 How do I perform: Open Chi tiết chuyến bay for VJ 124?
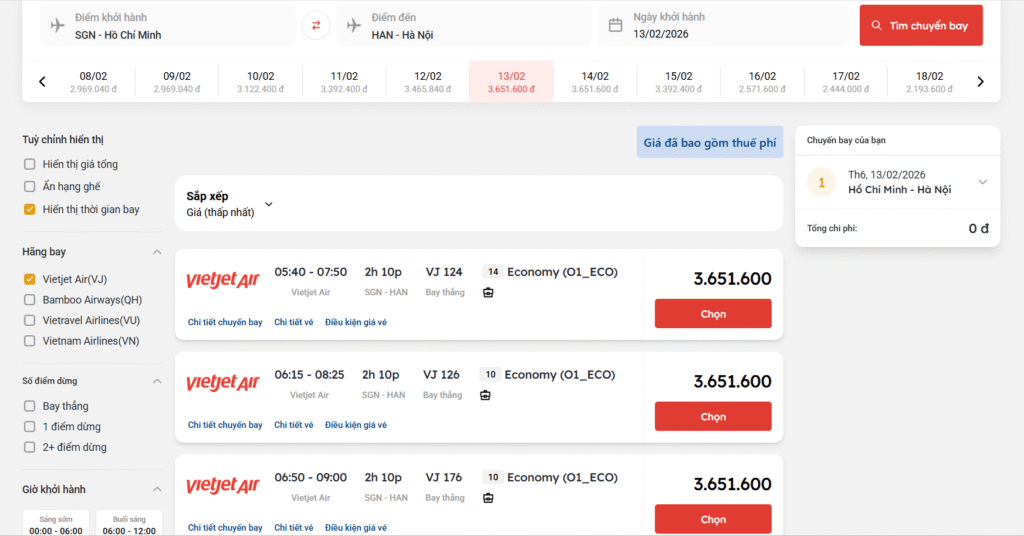click(x=225, y=322)
